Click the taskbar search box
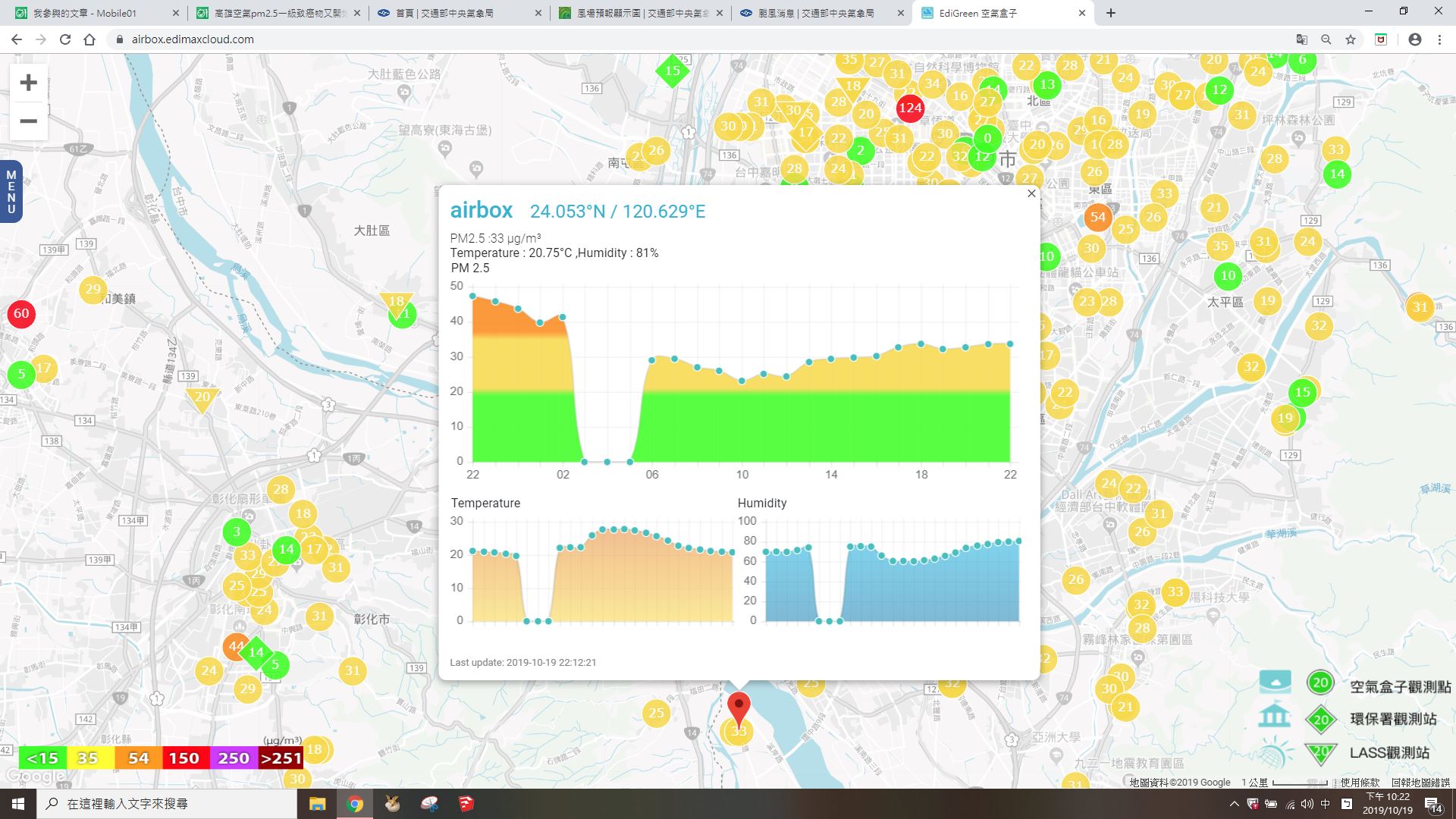This screenshot has width=1456, height=819. pos(167,804)
